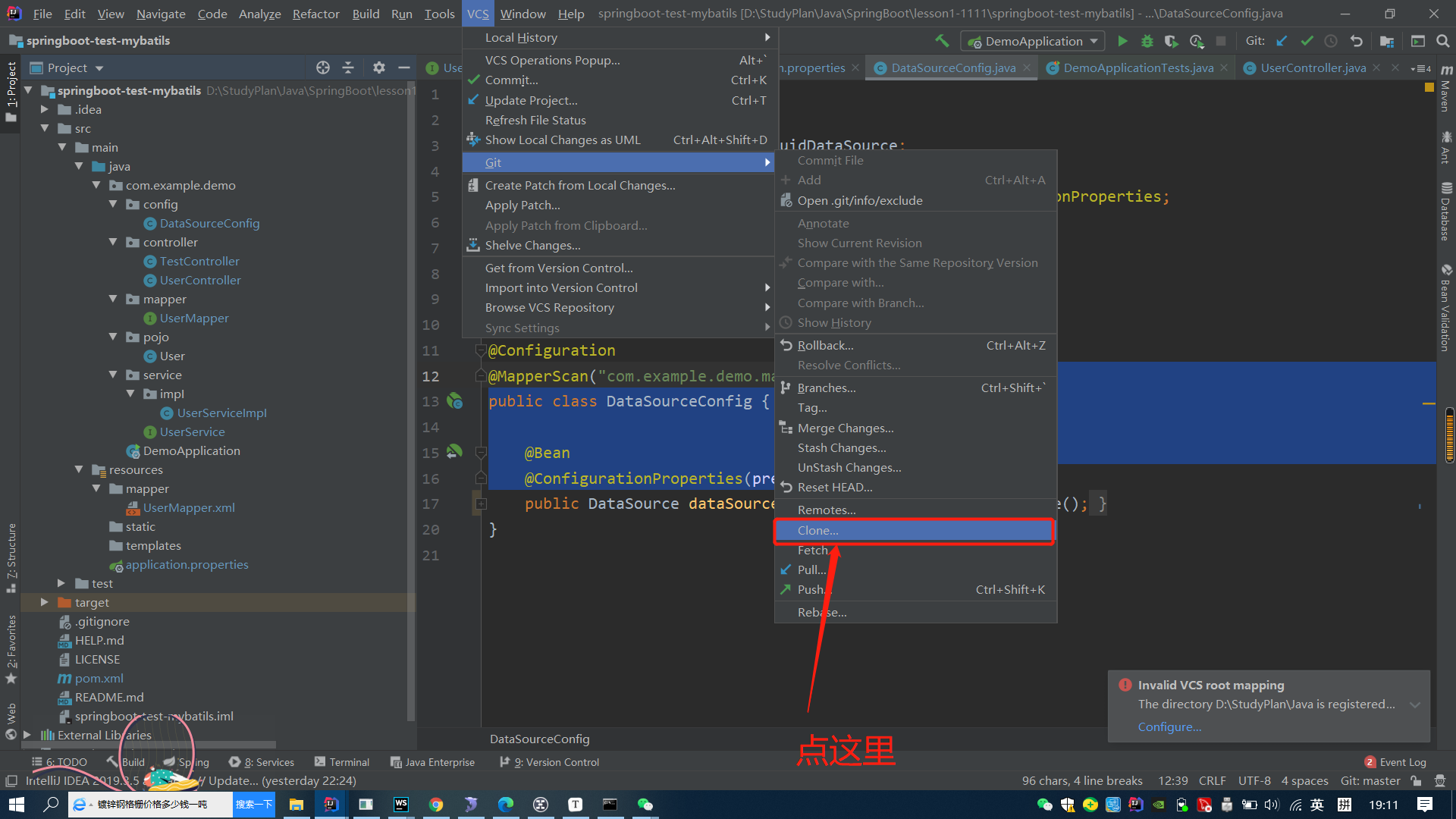Click the Project tree vertical scrollbar
The height and width of the screenshot is (819, 1456).
tap(411, 402)
